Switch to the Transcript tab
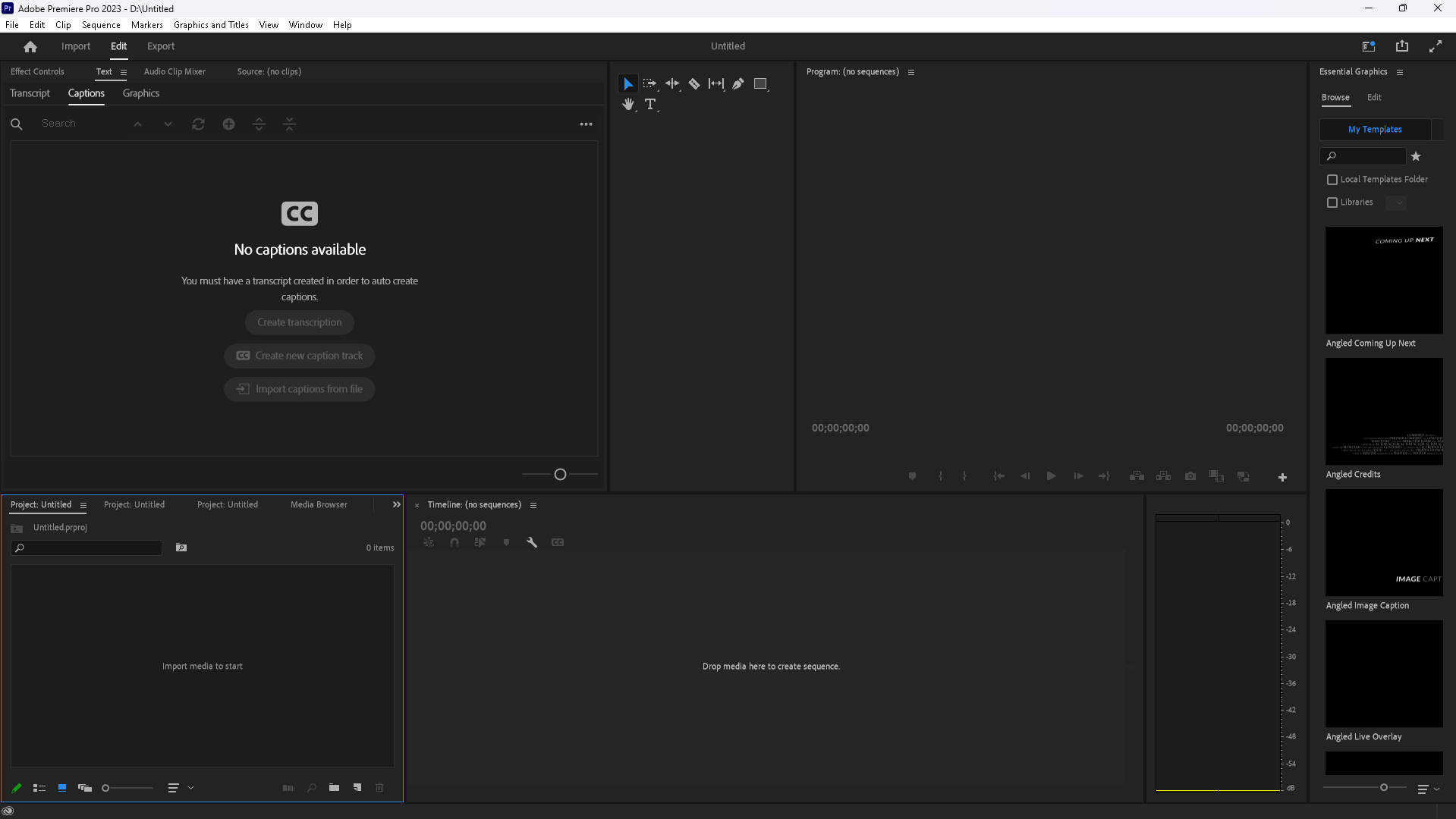The width and height of the screenshot is (1456, 819). click(30, 93)
